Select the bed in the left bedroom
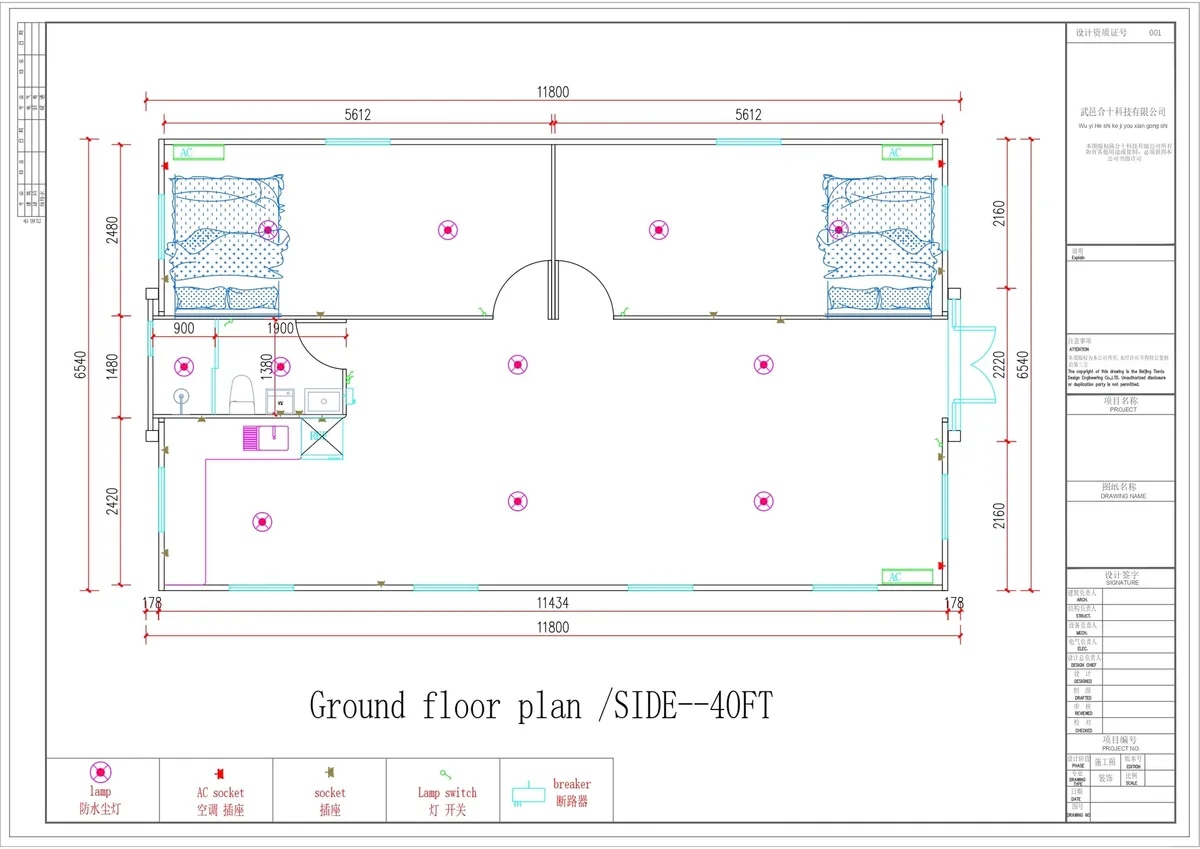 coord(227,243)
